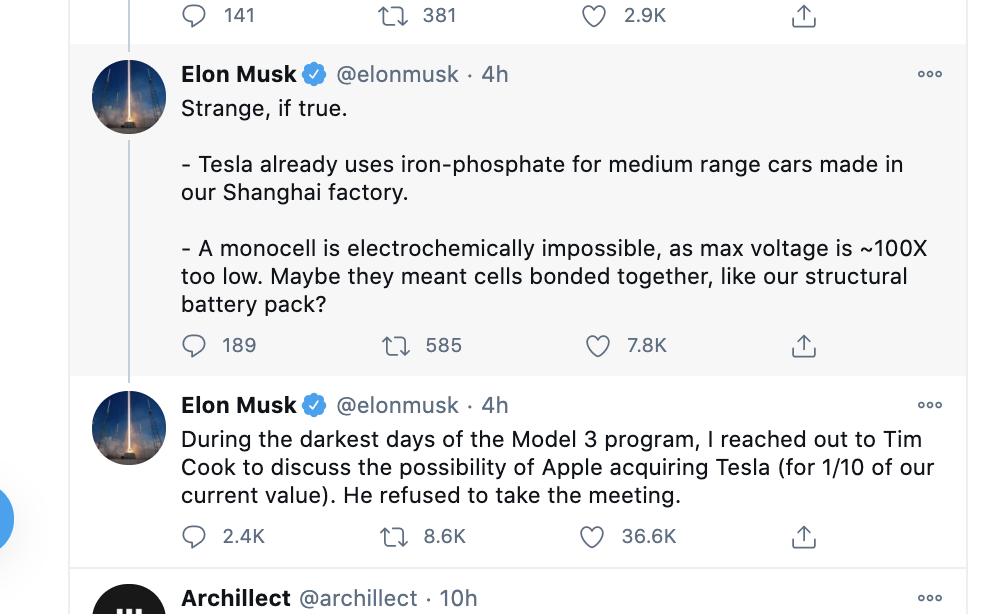Share the Tim Cook tweet
The height and width of the screenshot is (614, 1004).
(804, 537)
